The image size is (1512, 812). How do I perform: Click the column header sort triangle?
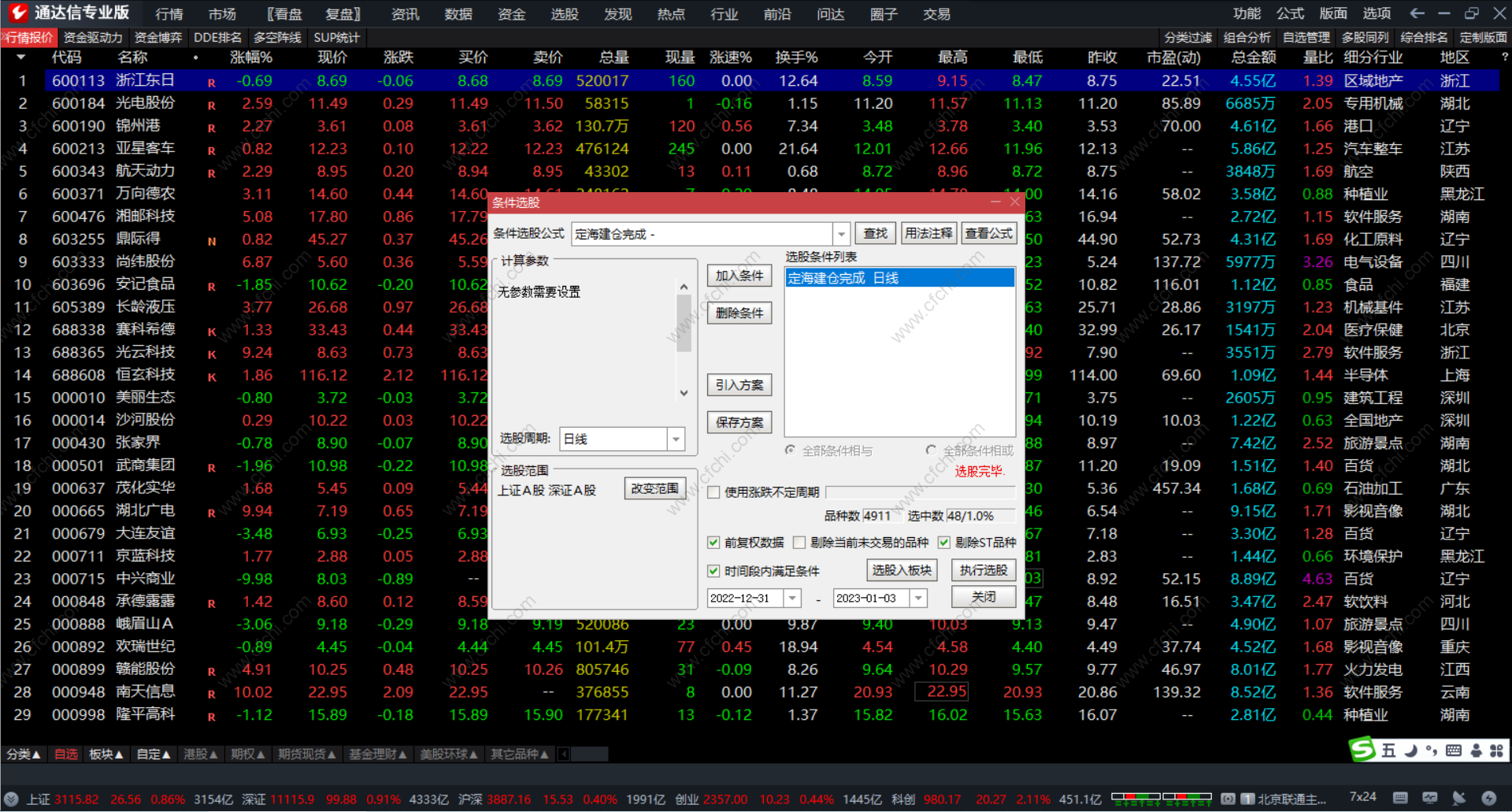(x=21, y=57)
